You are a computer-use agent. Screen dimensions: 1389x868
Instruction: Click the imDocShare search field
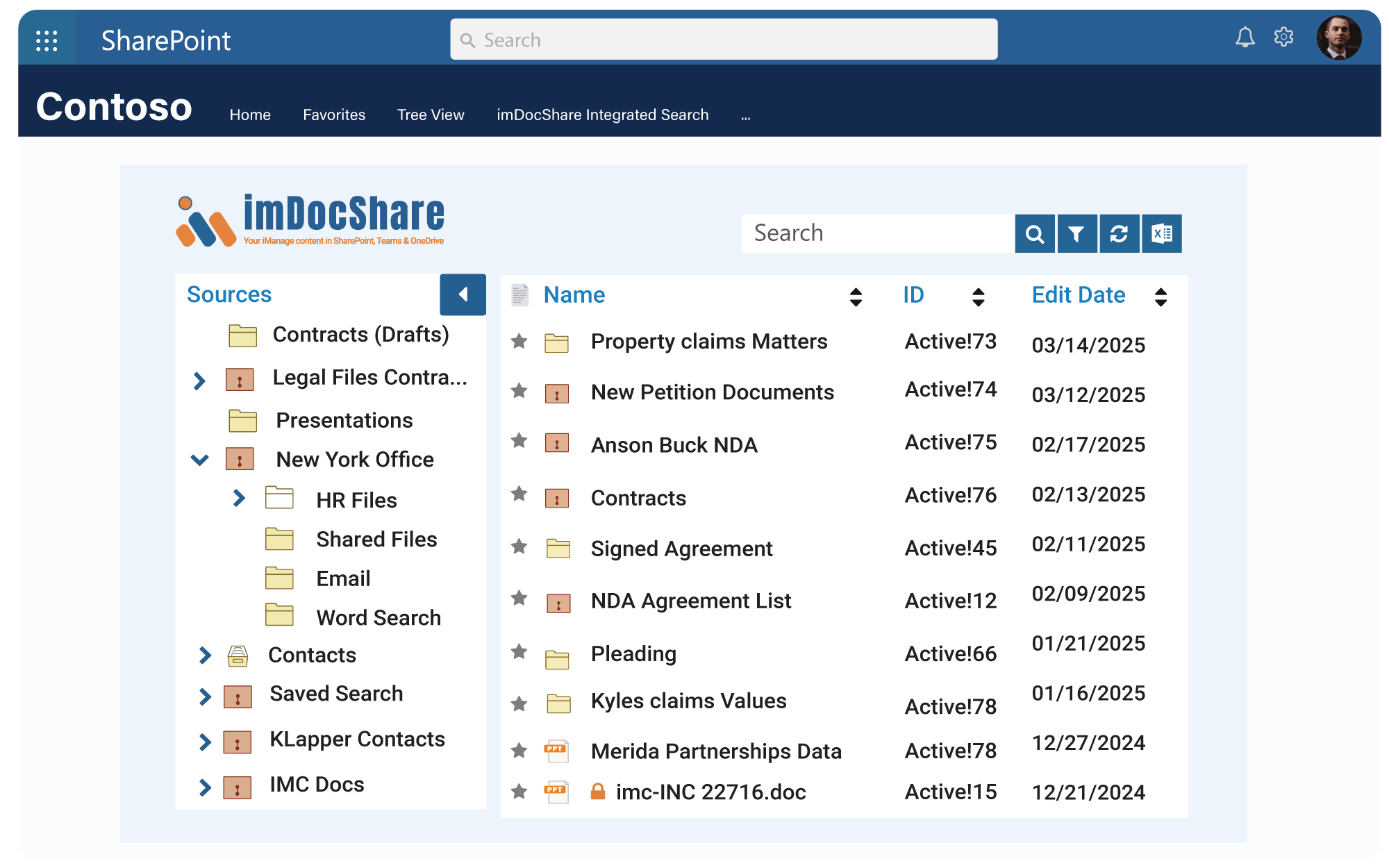click(878, 233)
